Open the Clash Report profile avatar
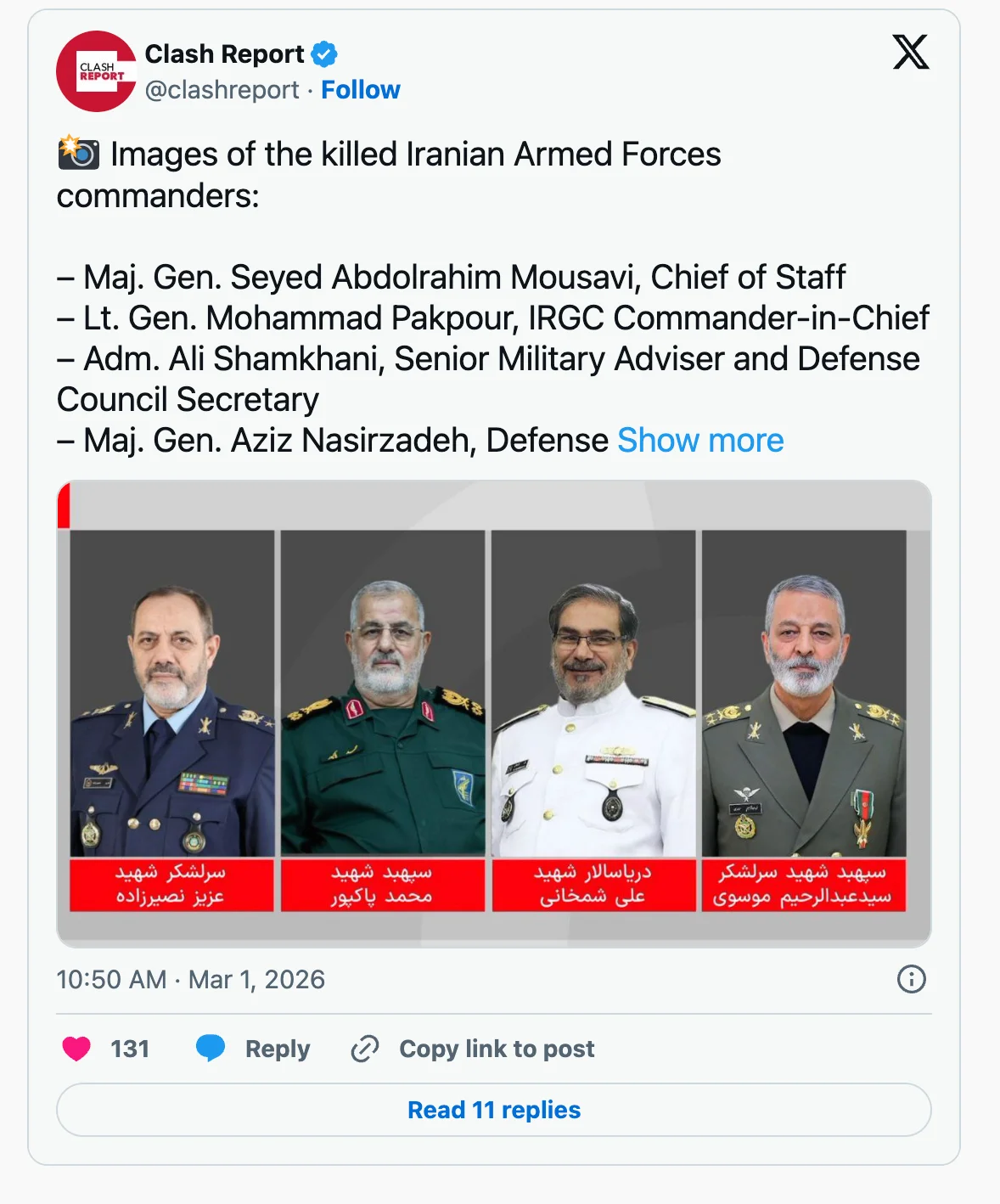Image resolution: width=1000 pixels, height=1204 pixels. pyautogui.click(x=96, y=71)
